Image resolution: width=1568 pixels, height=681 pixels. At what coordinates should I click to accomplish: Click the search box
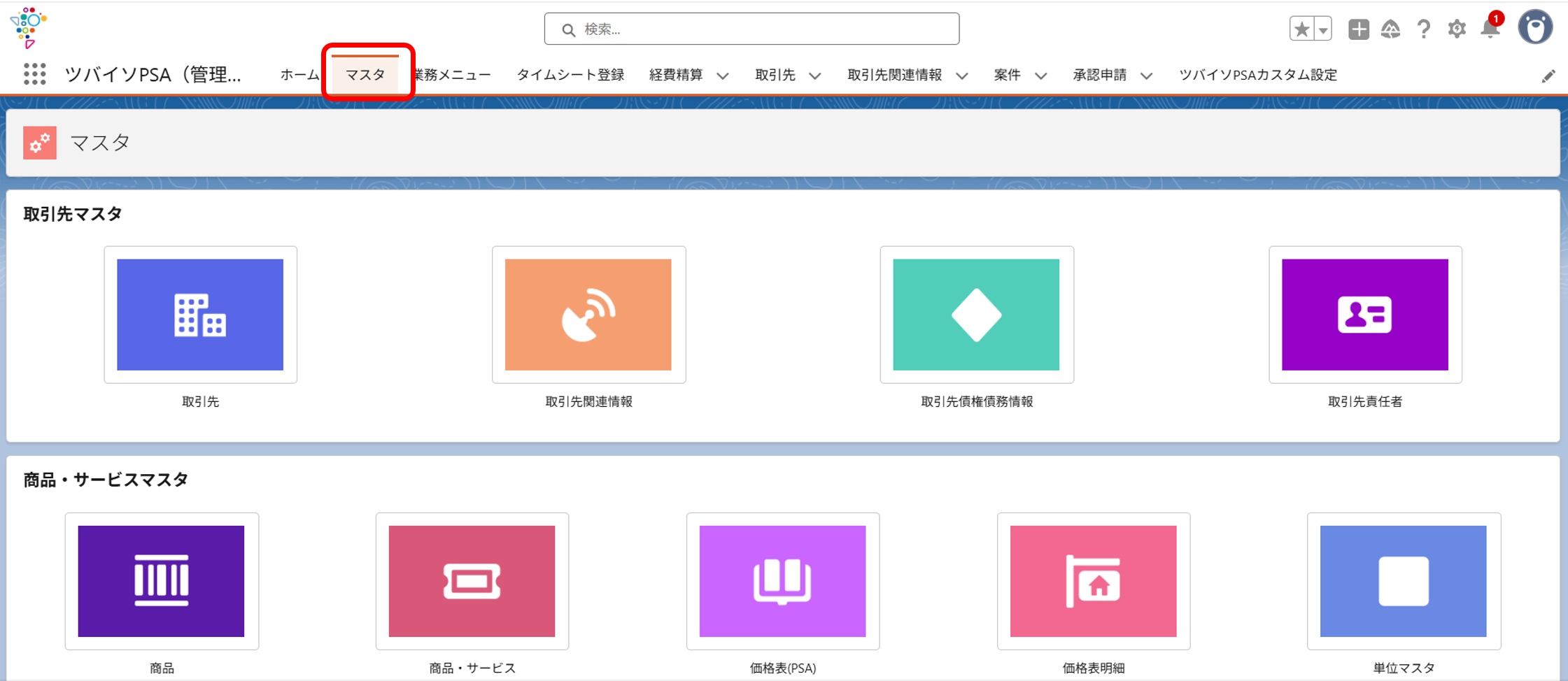pyautogui.click(x=751, y=29)
